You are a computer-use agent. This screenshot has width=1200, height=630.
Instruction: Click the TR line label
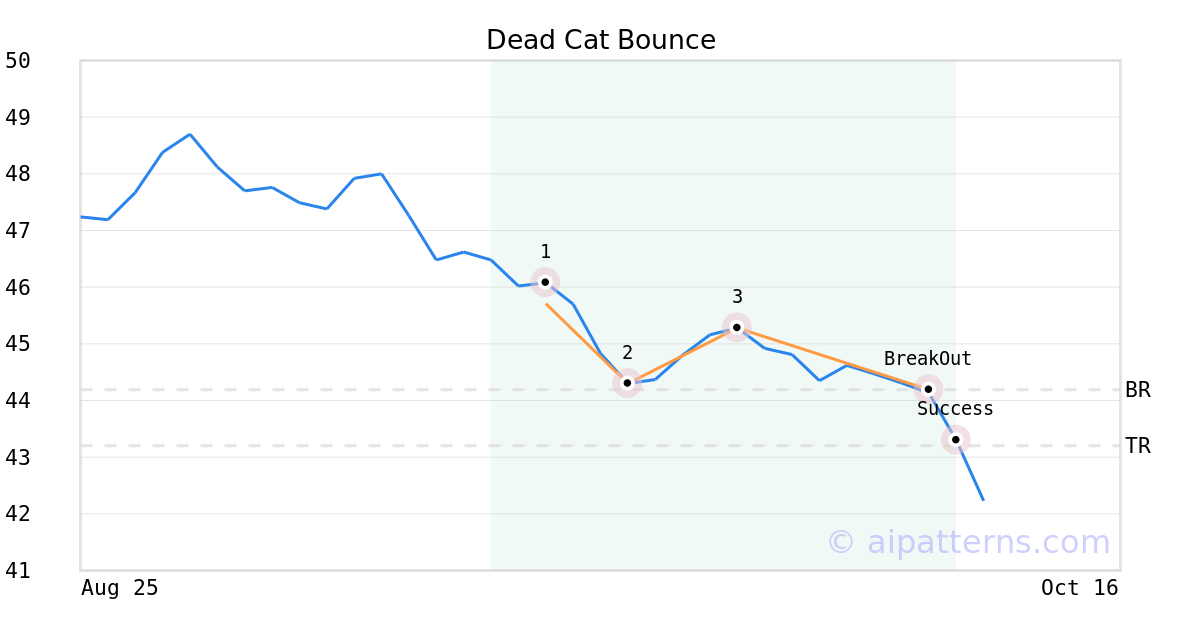tap(1138, 446)
